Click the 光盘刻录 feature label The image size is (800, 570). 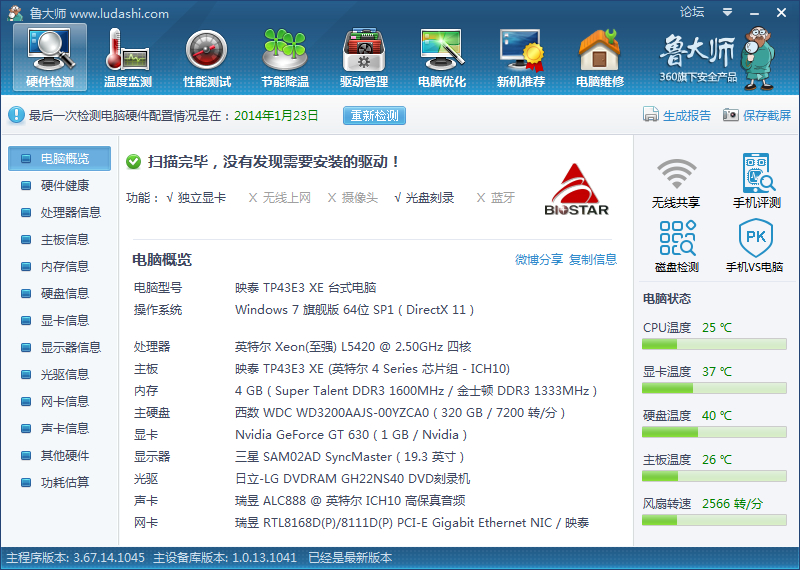(x=430, y=197)
